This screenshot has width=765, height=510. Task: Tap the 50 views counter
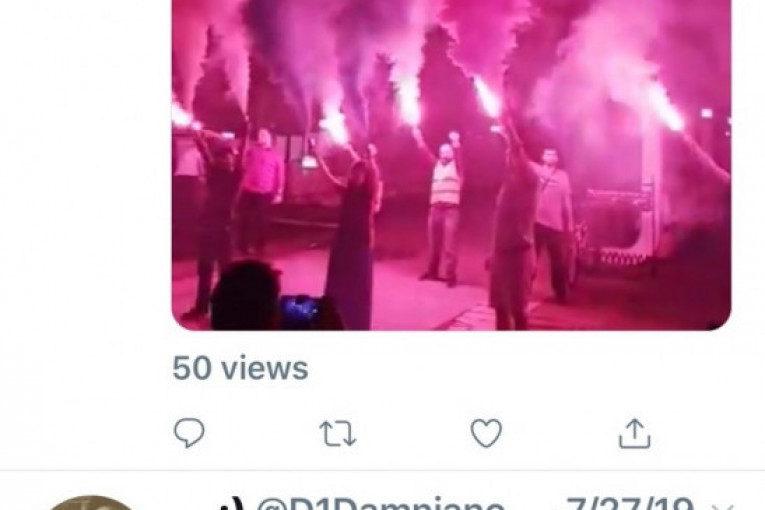click(240, 367)
